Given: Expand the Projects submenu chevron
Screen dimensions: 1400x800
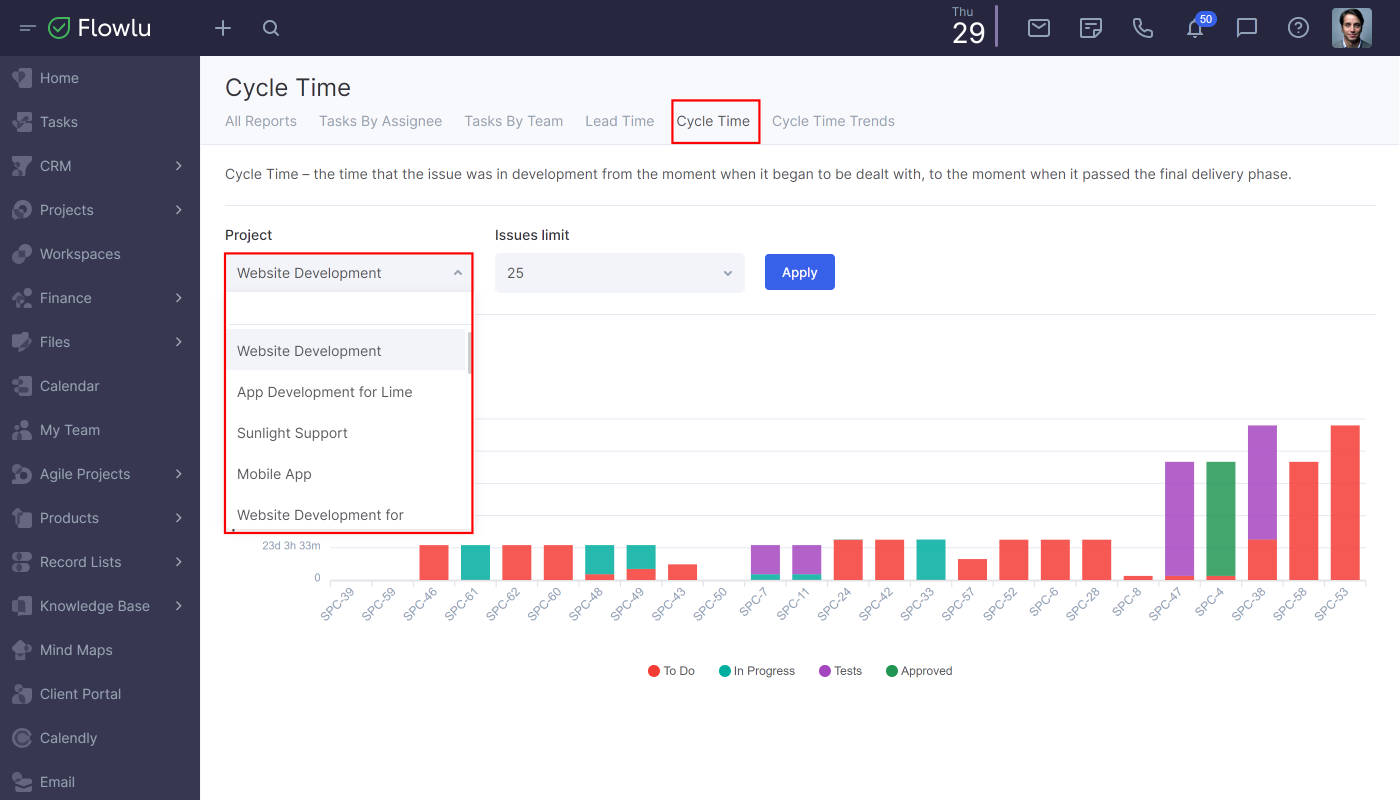Looking at the screenshot, I should 179,210.
